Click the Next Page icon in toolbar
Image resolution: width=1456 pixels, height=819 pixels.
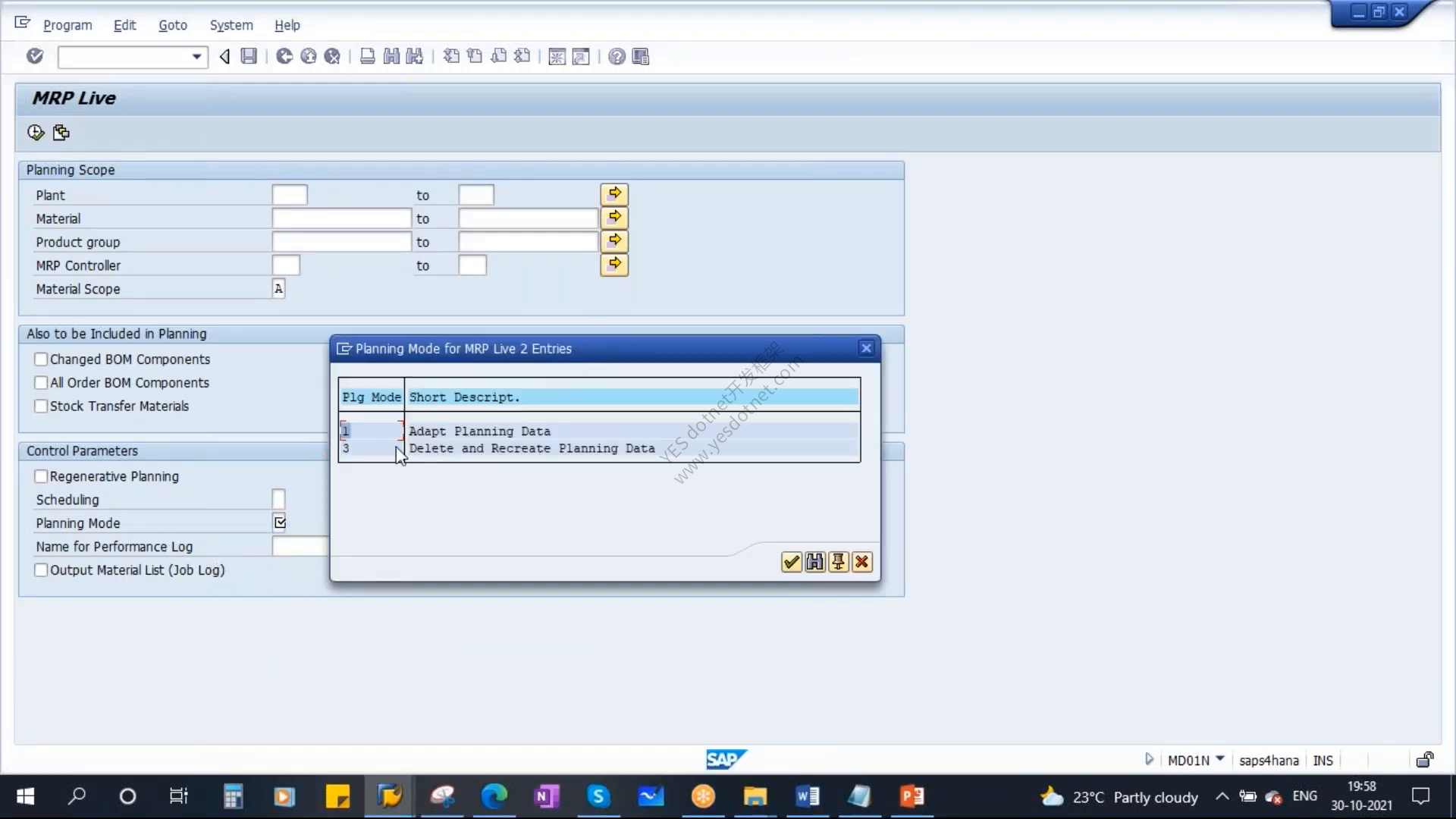[498, 56]
